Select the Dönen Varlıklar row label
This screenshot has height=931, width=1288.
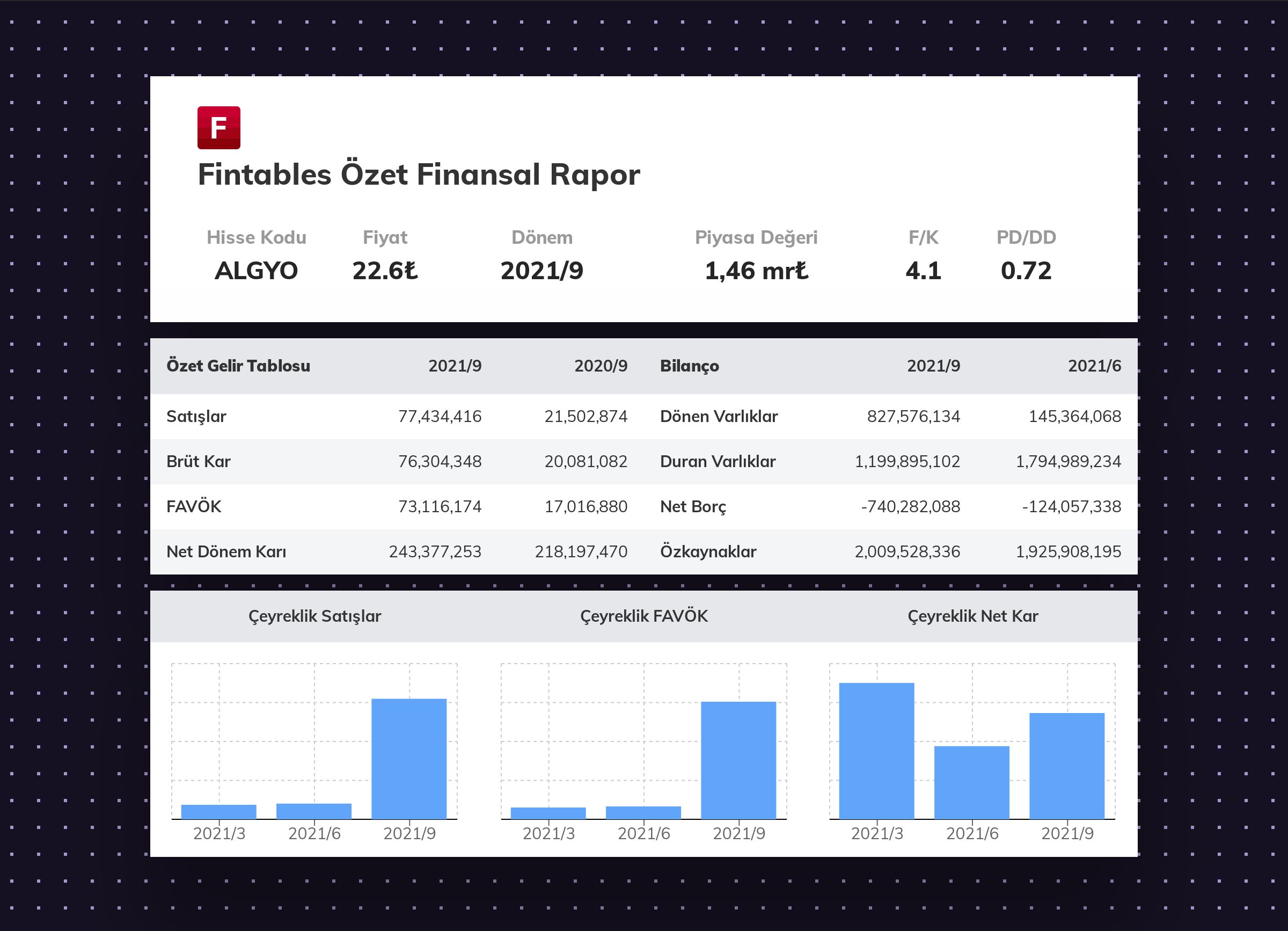(x=719, y=416)
